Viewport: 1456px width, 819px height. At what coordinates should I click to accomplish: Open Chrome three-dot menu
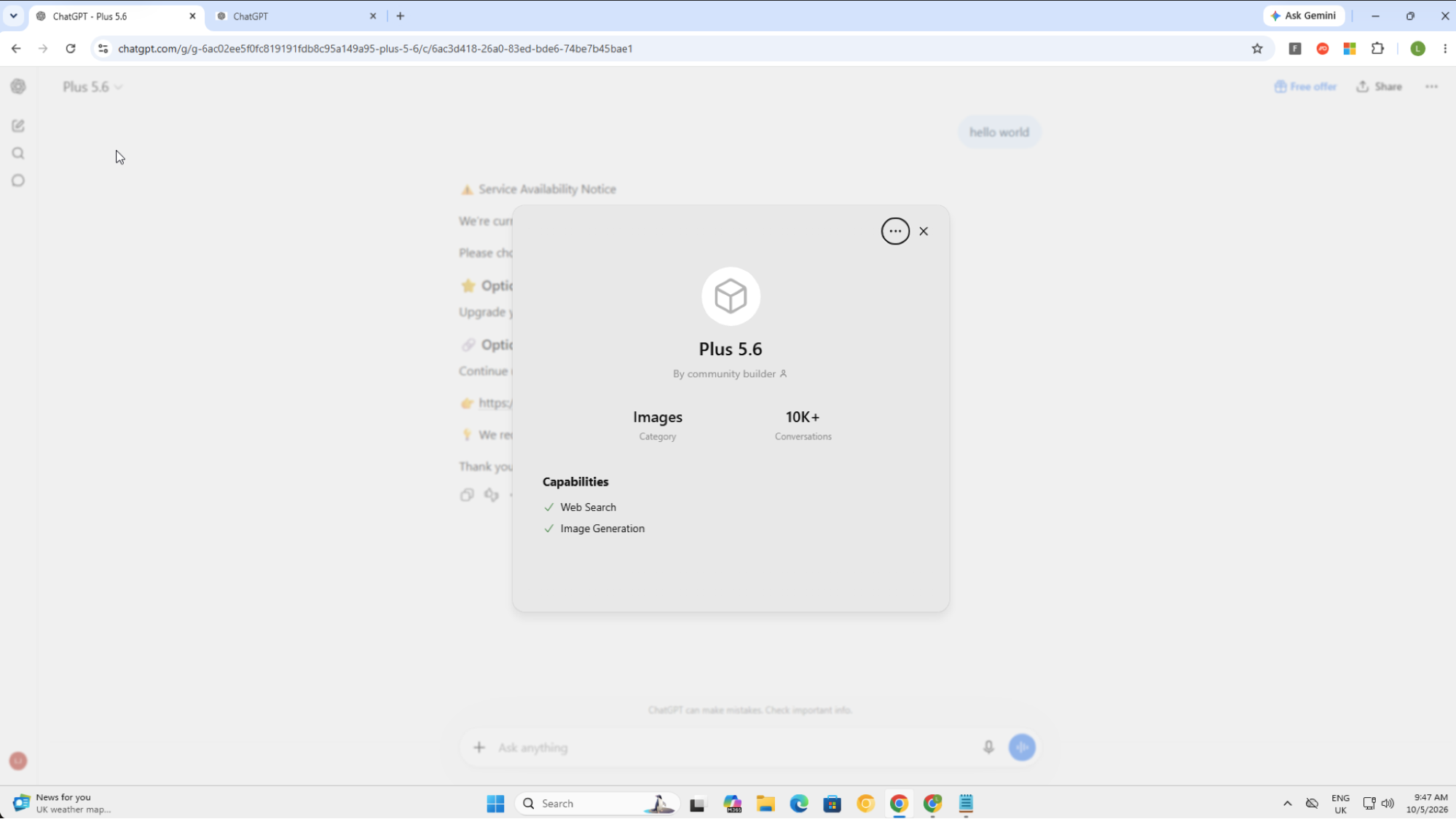pos(1445,49)
